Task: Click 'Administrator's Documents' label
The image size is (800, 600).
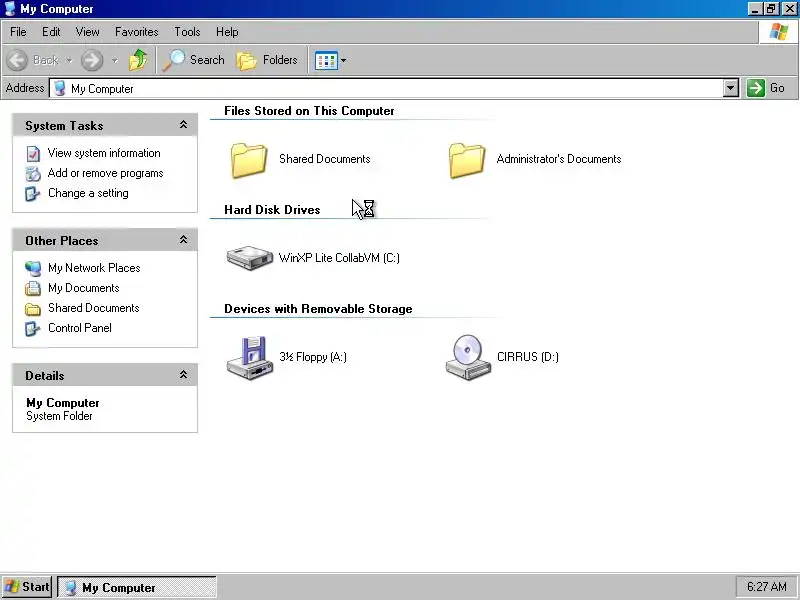Action: pos(559,159)
